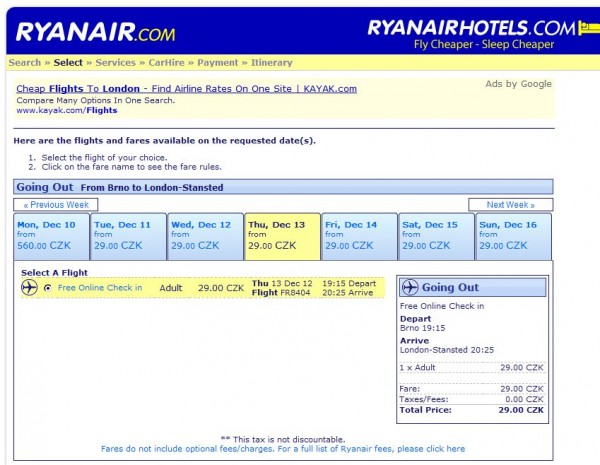The height and width of the screenshot is (465, 600).
Task: Click the 20:25 Arrive time
Action: point(347,293)
